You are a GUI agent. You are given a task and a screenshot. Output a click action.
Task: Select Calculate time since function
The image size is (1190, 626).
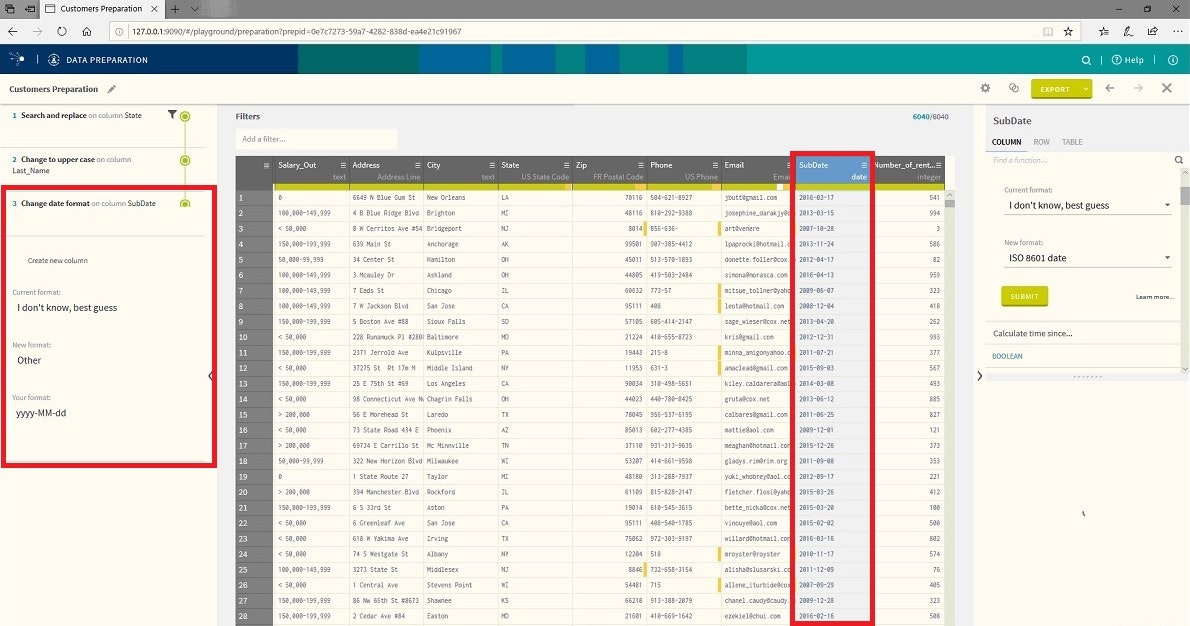pyautogui.click(x=1032, y=333)
